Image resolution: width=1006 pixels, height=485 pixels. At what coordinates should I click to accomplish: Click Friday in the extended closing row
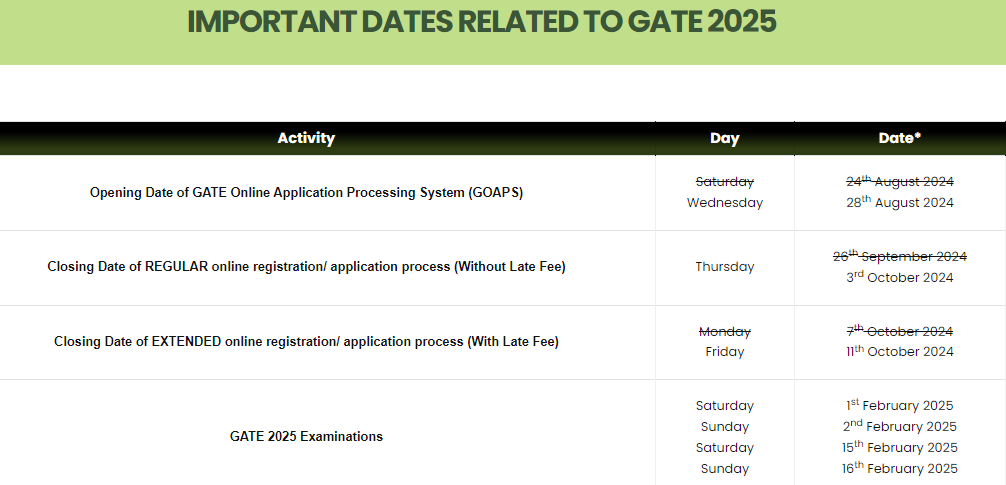pyautogui.click(x=724, y=352)
